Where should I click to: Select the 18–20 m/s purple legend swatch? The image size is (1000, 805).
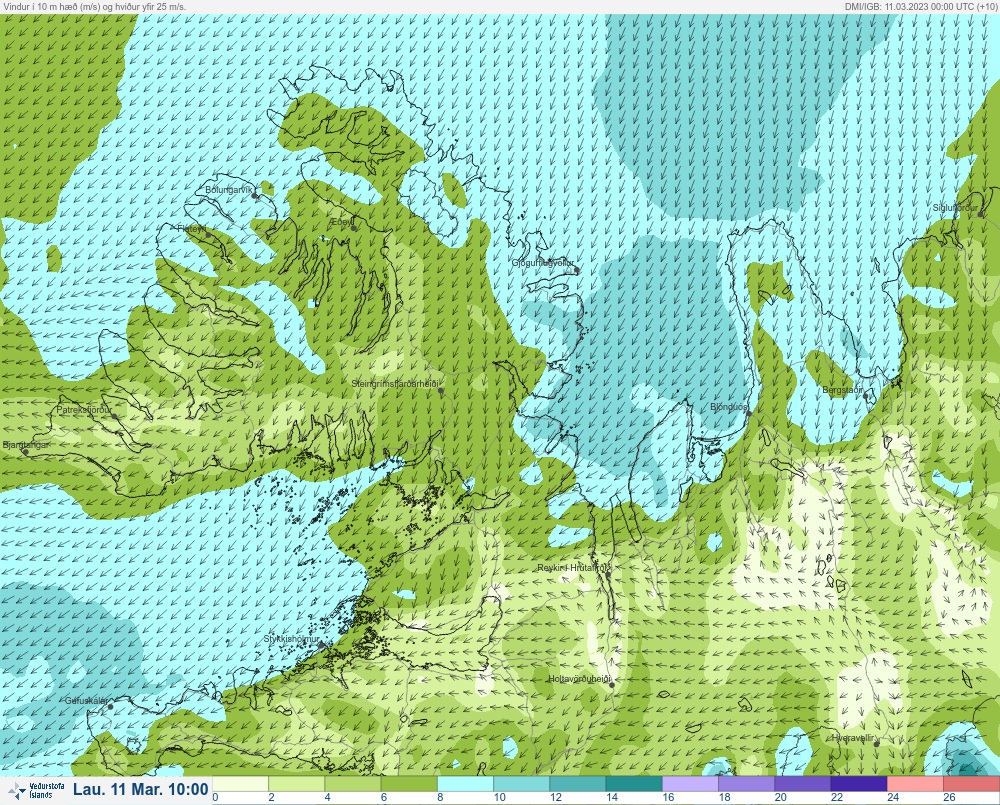(x=747, y=783)
